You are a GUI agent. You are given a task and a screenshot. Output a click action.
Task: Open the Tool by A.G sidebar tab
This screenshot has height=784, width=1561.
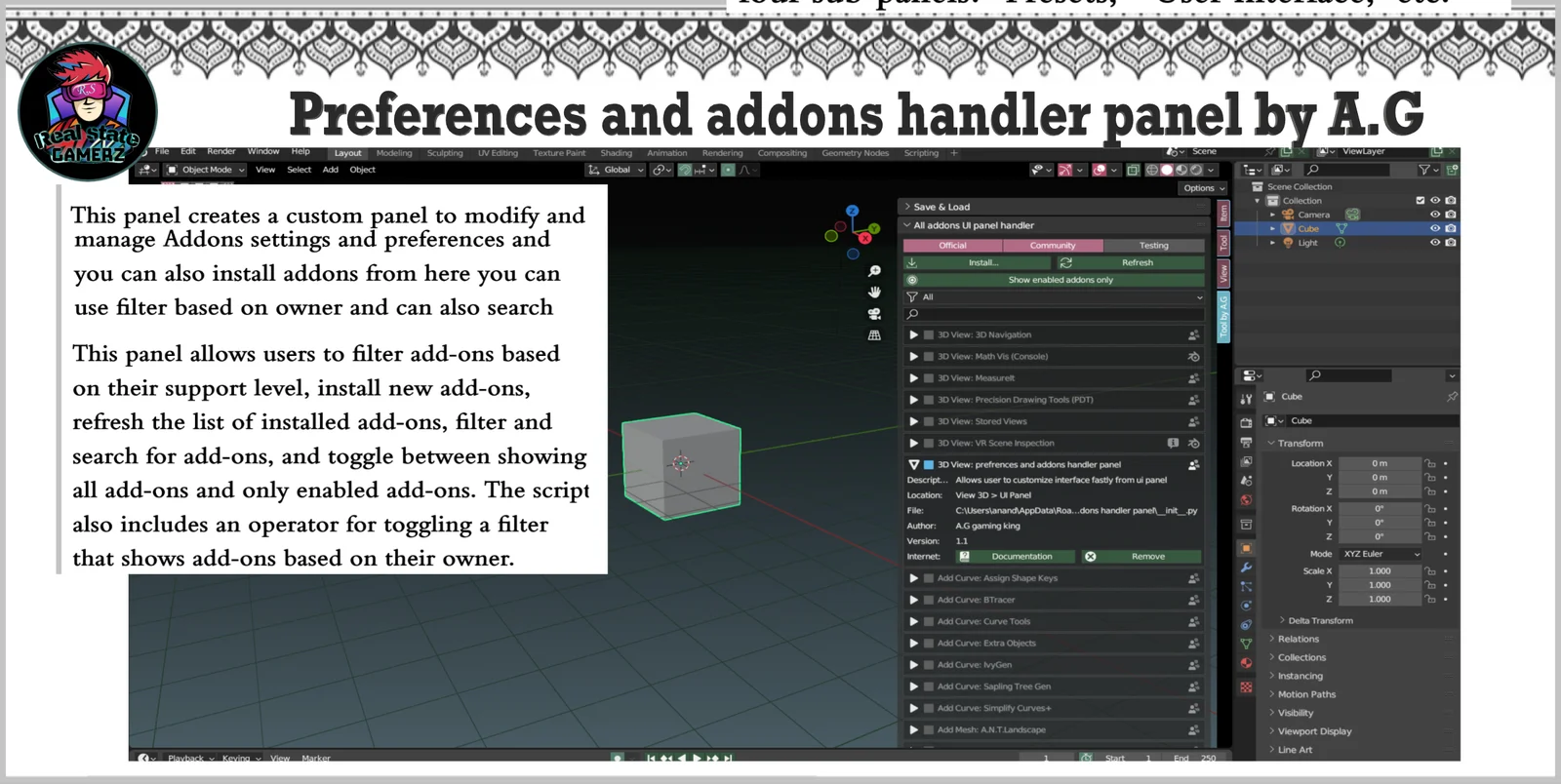1223,316
